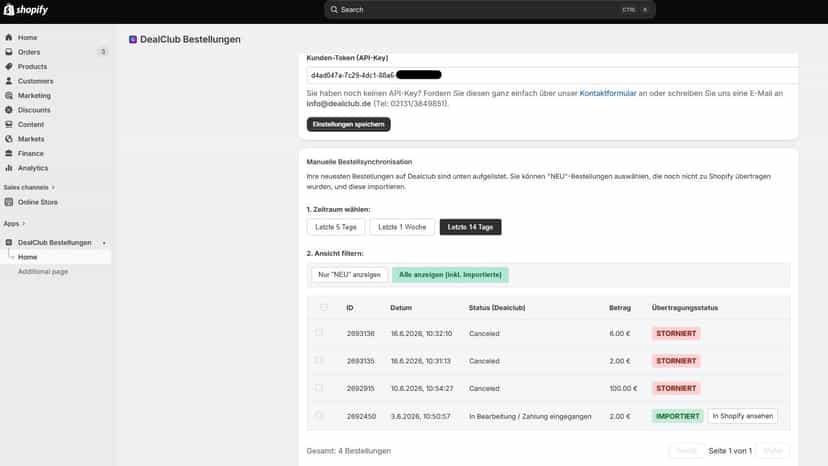Click the pin icon beside DealClub Bestellungen
The height and width of the screenshot is (466, 828).
point(104,243)
